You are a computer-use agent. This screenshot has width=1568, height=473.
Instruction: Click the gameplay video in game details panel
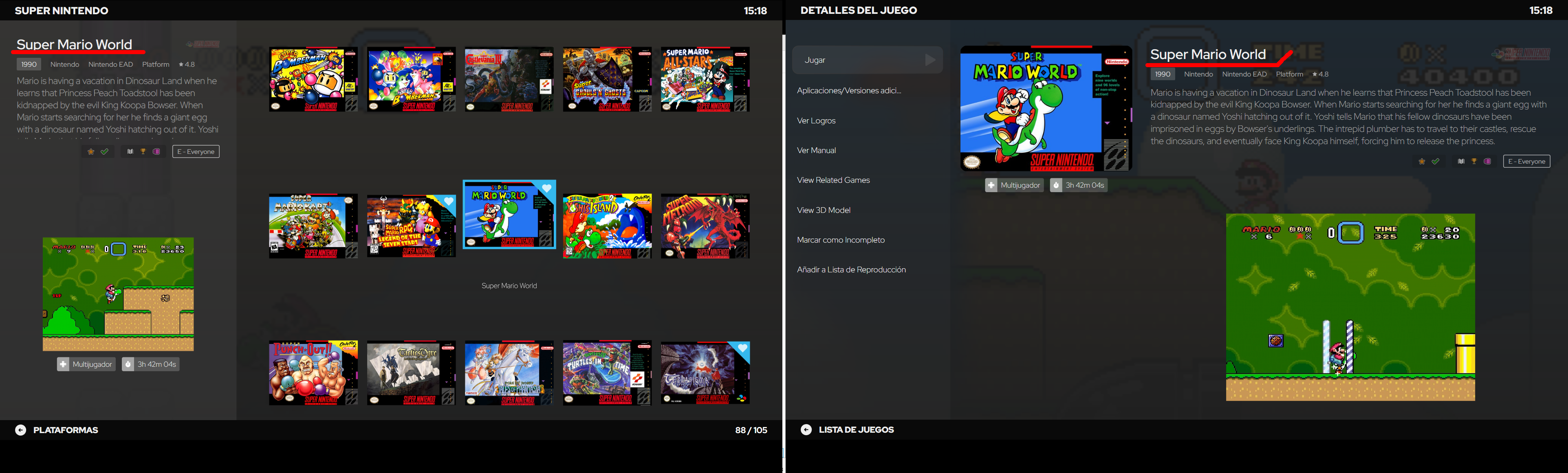(x=1350, y=307)
